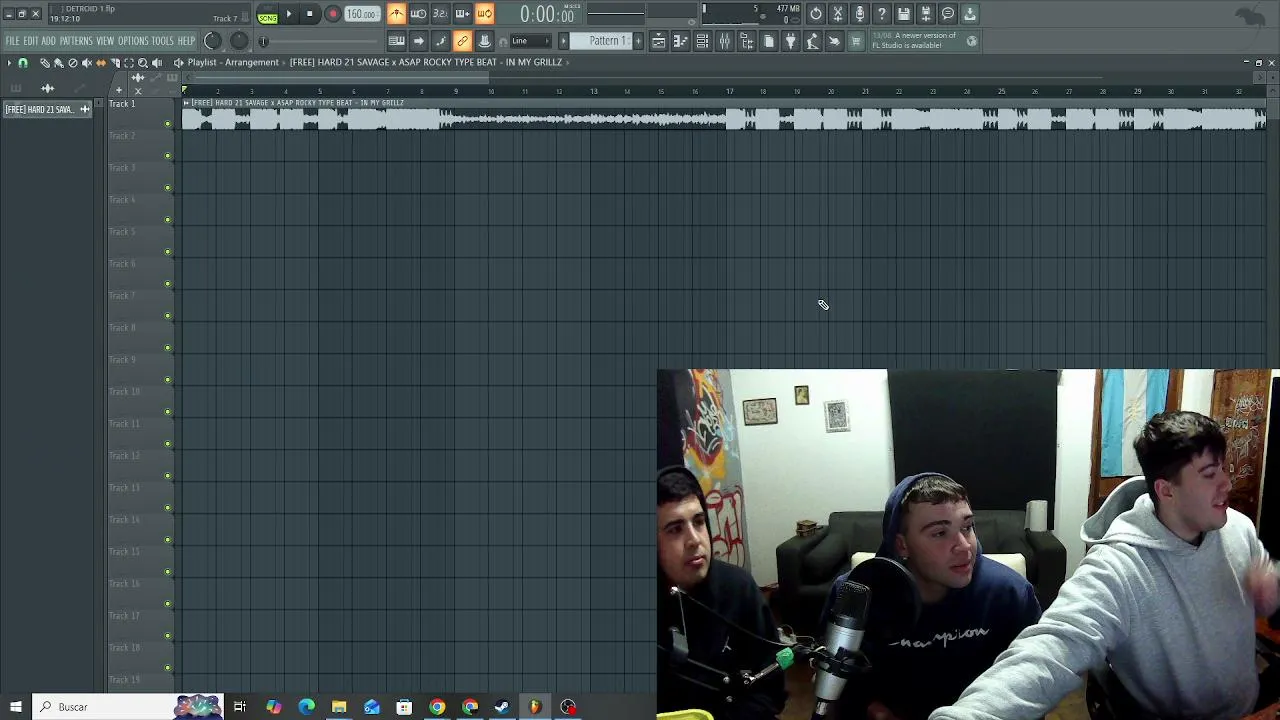Open the speech bubble icon in top toolbar

(948, 14)
